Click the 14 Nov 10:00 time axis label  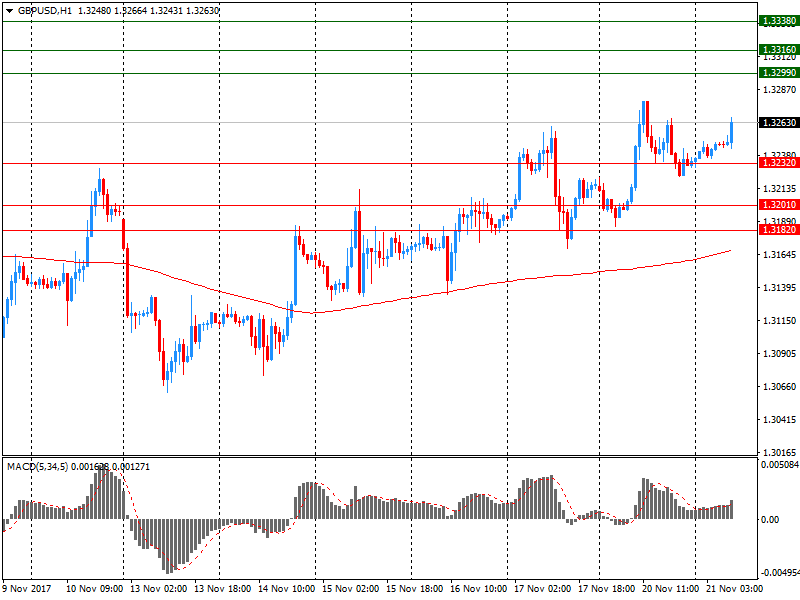pyautogui.click(x=286, y=589)
